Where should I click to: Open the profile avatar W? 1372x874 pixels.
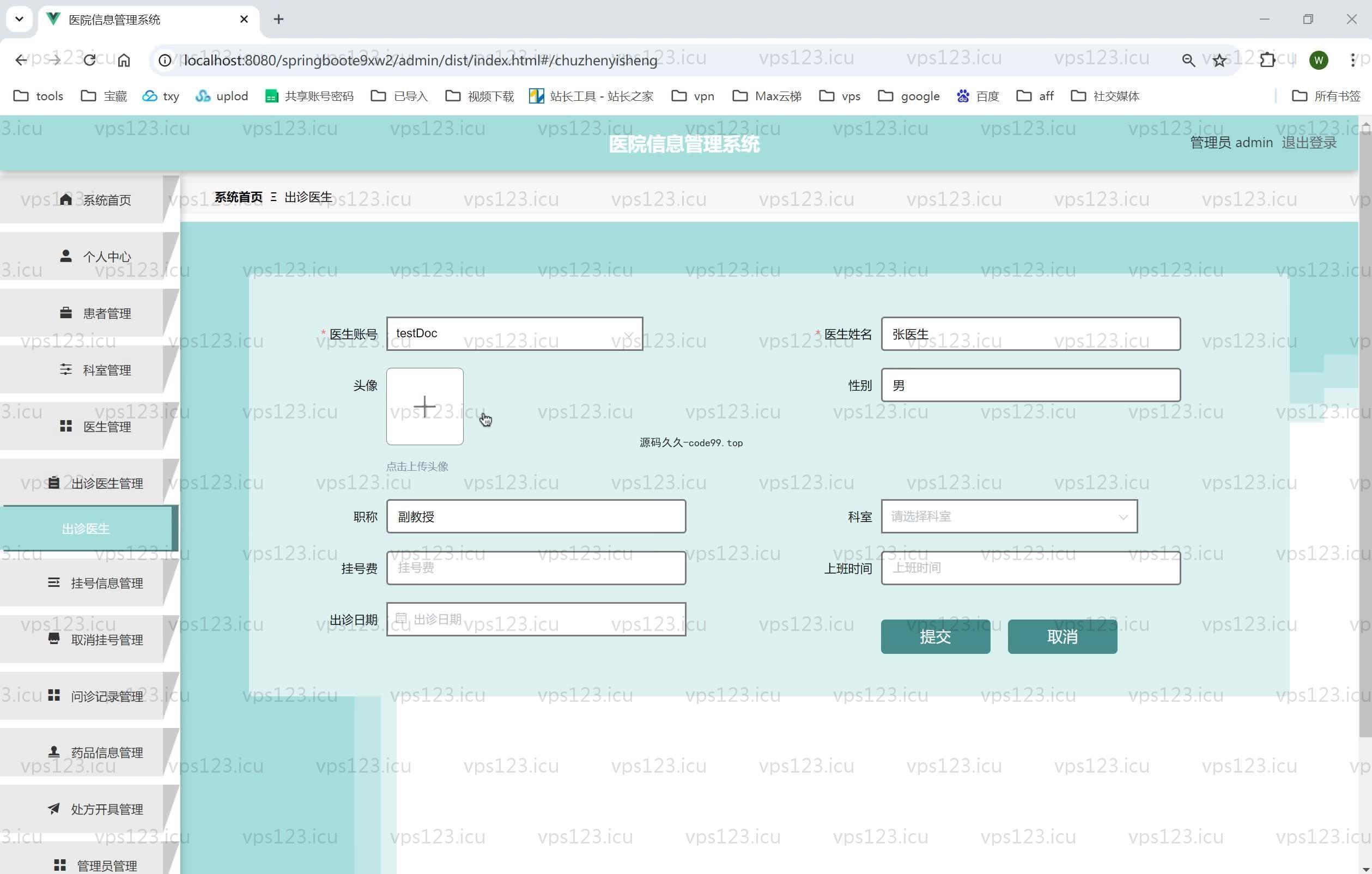pos(1319,60)
